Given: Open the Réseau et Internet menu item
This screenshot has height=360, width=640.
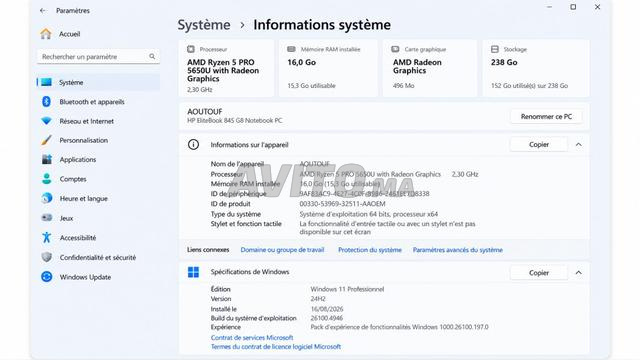Looking at the screenshot, I should click(87, 121).
